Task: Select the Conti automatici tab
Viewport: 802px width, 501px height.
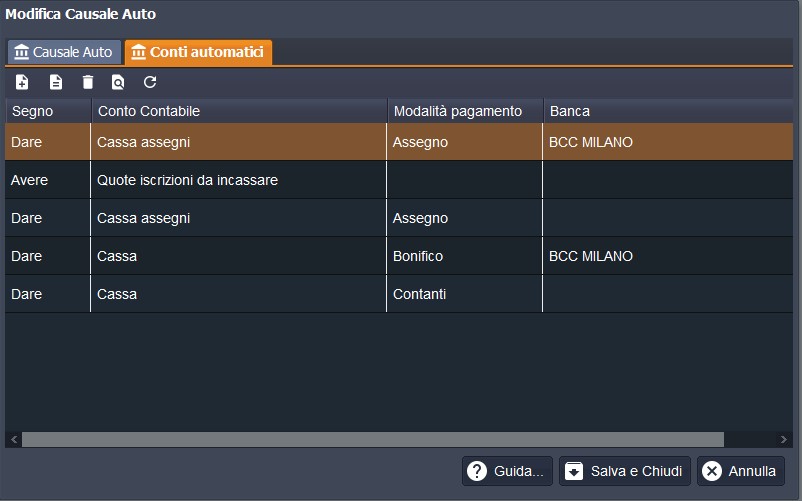Action: point(198,52)
